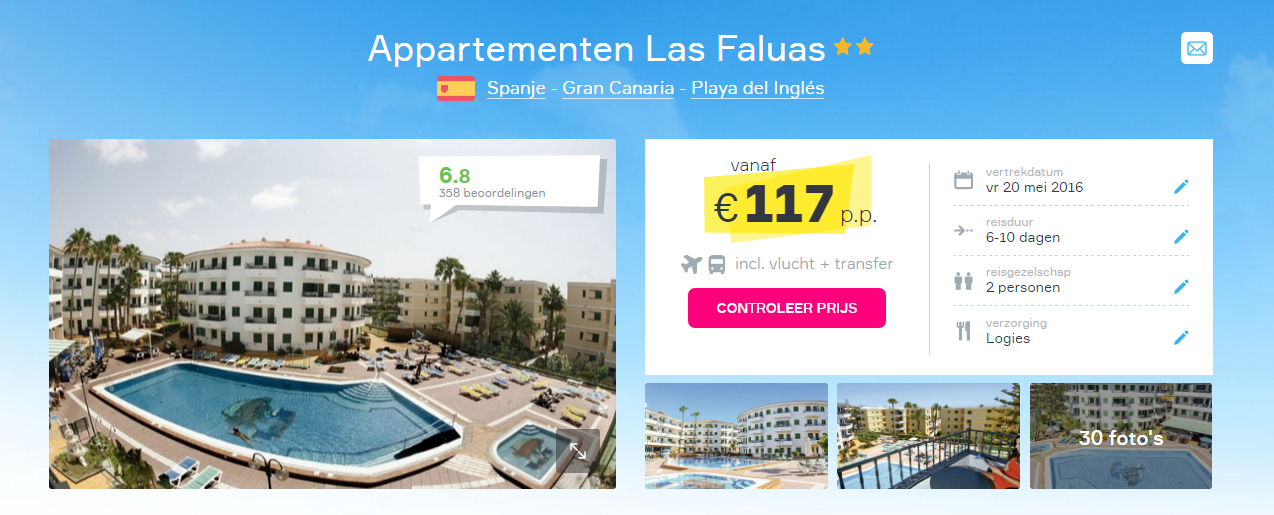Click the €117 price label
Screen dimensions: 1274x515
click(775, 205)
